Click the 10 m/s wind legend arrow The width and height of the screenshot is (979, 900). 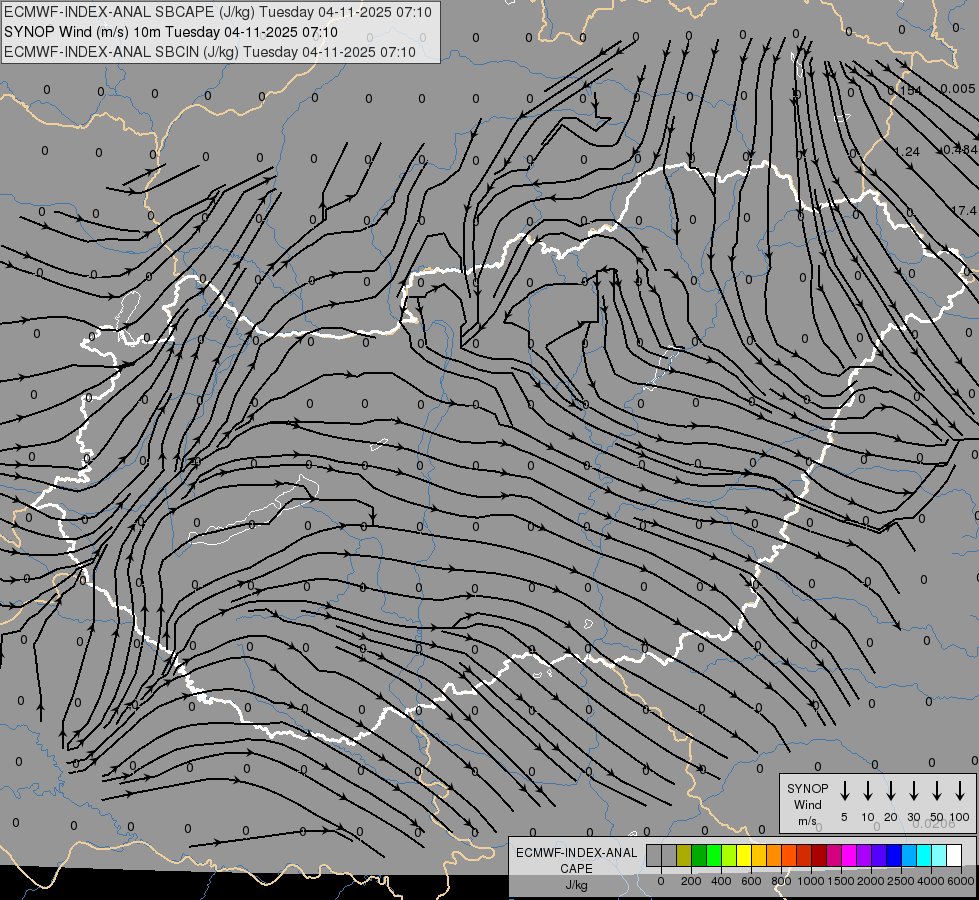click(x=868, y=790)
